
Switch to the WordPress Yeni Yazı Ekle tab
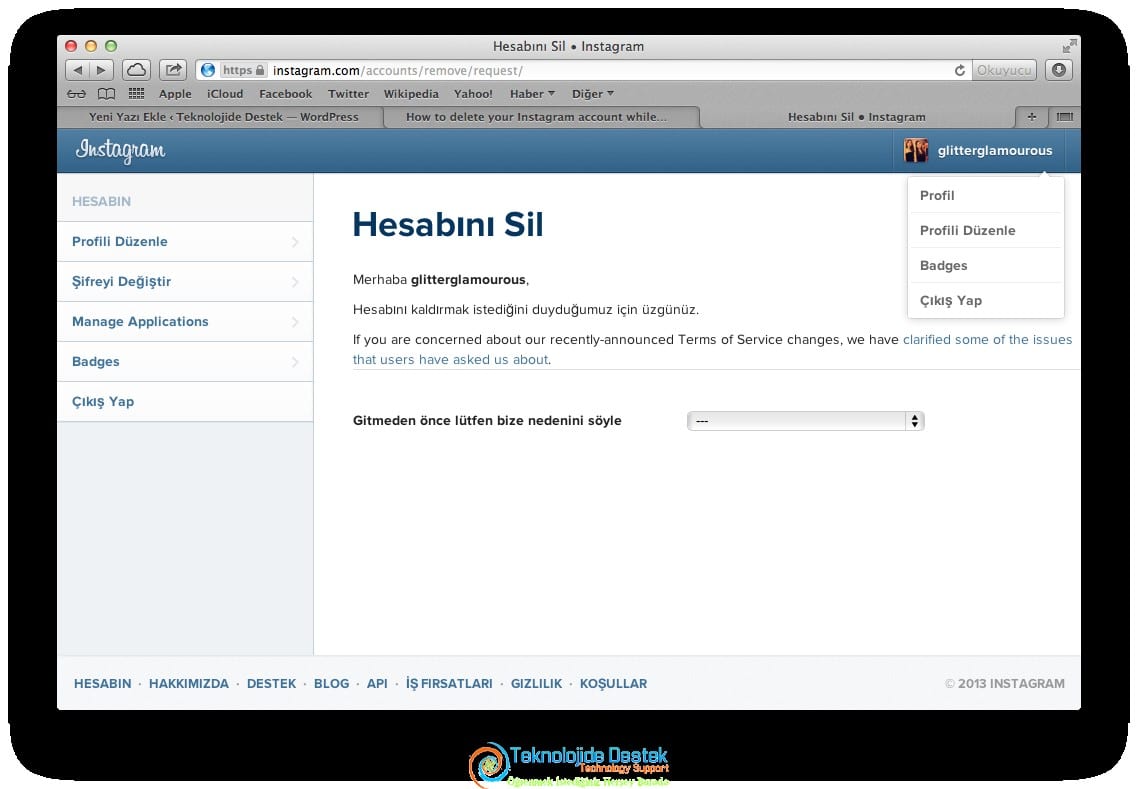click(223, 117)
